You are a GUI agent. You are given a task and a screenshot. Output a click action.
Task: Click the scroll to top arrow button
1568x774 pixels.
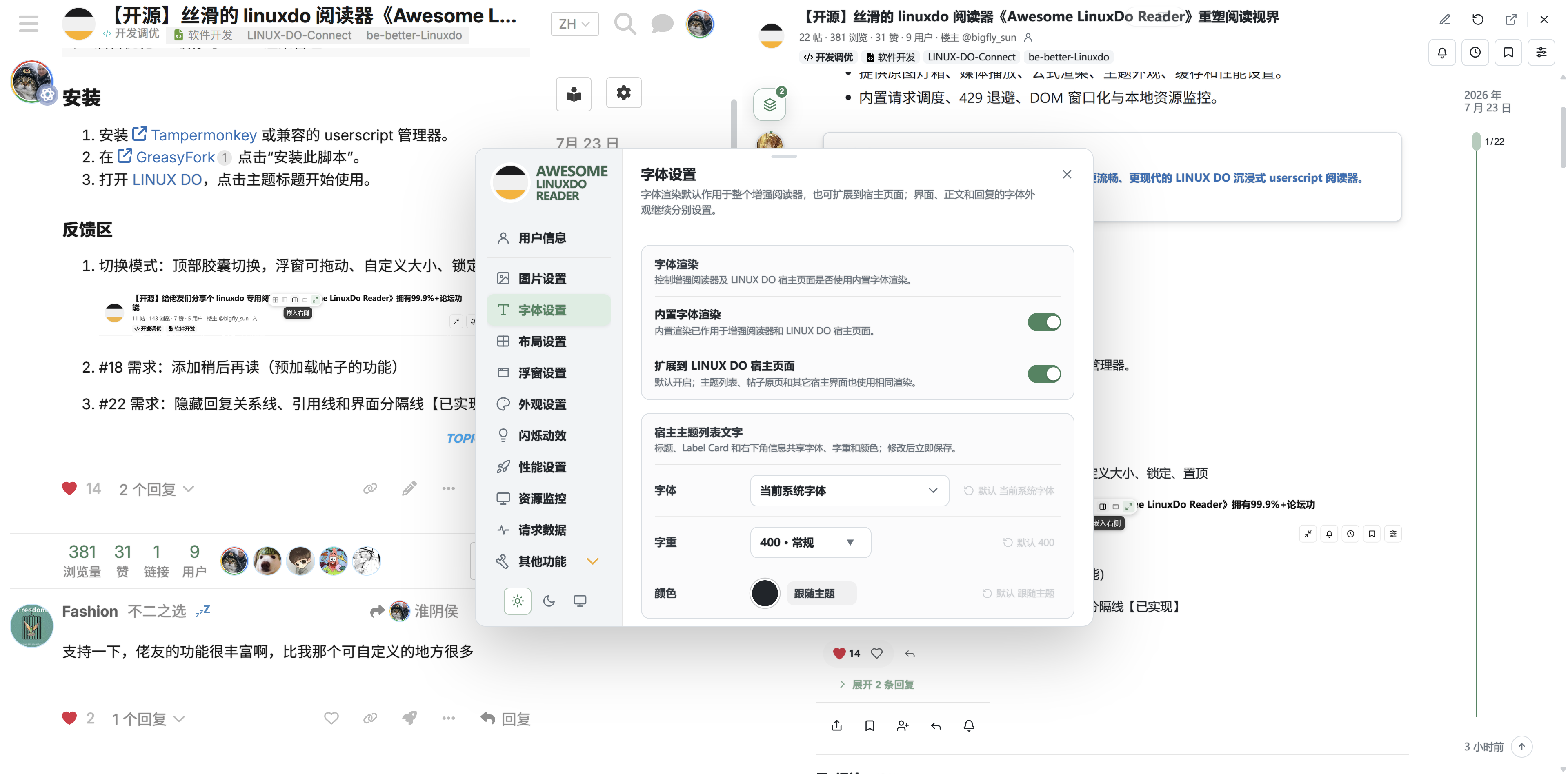point(1522,747)
